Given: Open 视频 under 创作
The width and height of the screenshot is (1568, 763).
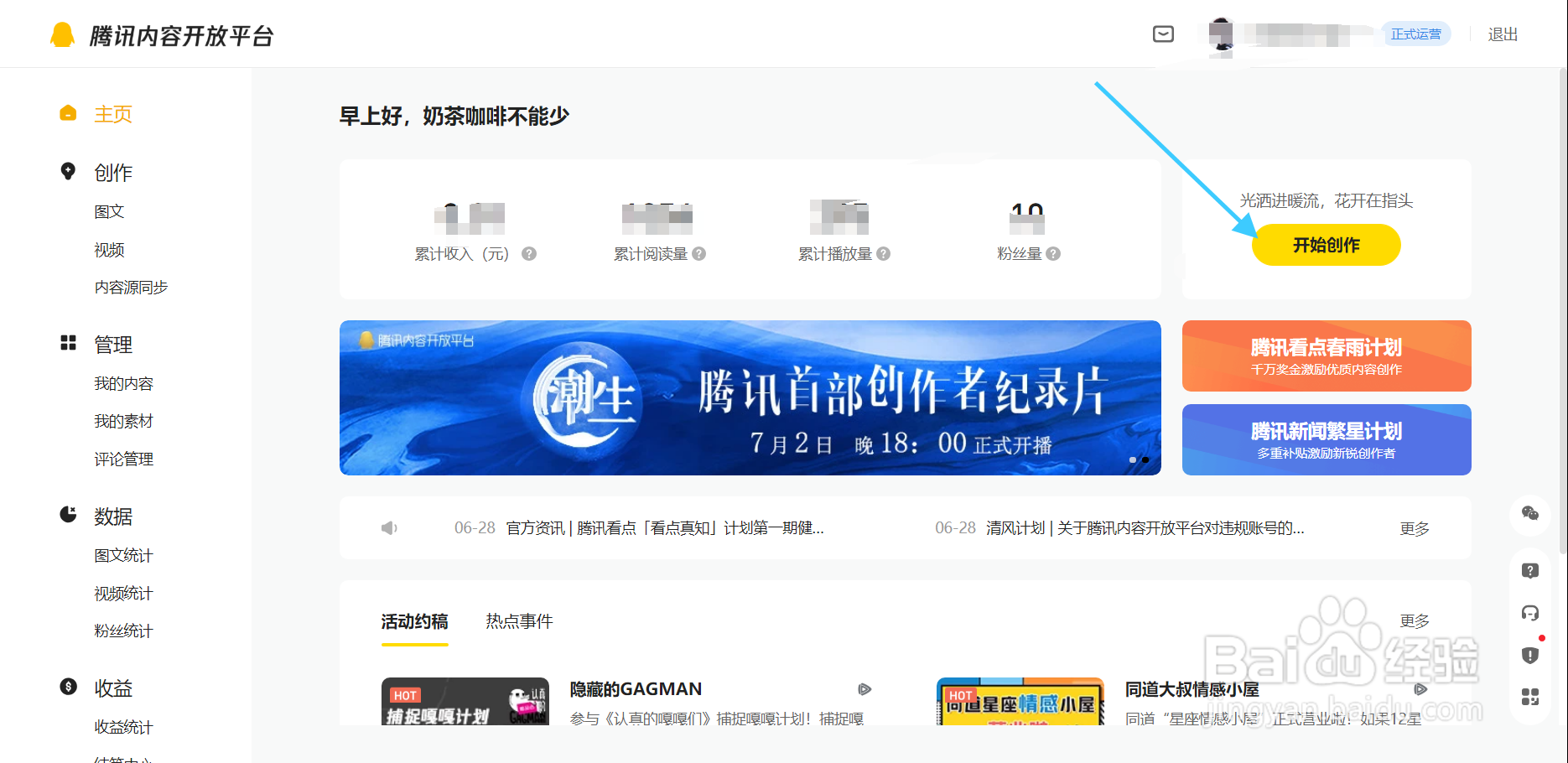Looking at the screenshot, I should (109, 250).
